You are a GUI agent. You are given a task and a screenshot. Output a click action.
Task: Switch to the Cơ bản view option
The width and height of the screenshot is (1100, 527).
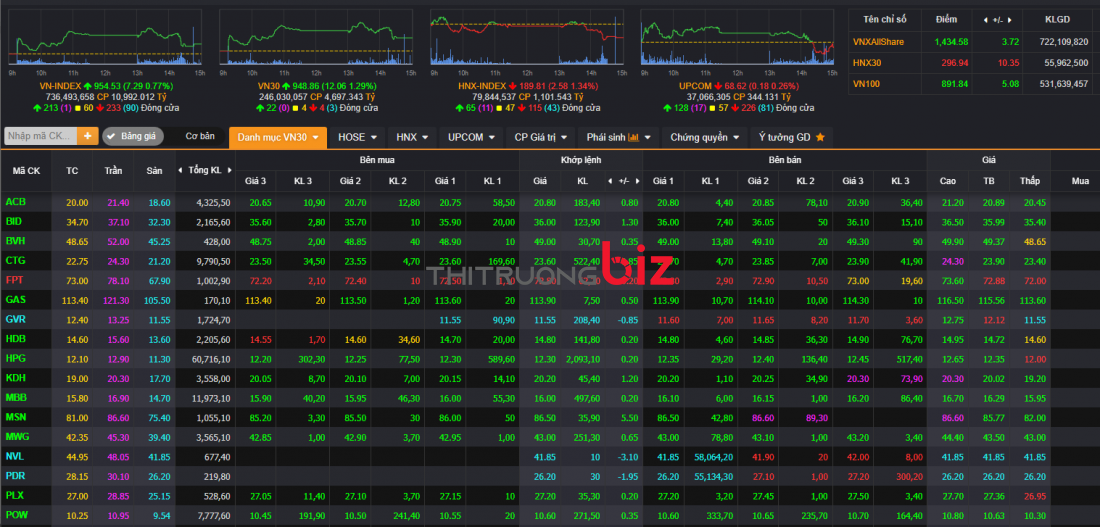200,136
